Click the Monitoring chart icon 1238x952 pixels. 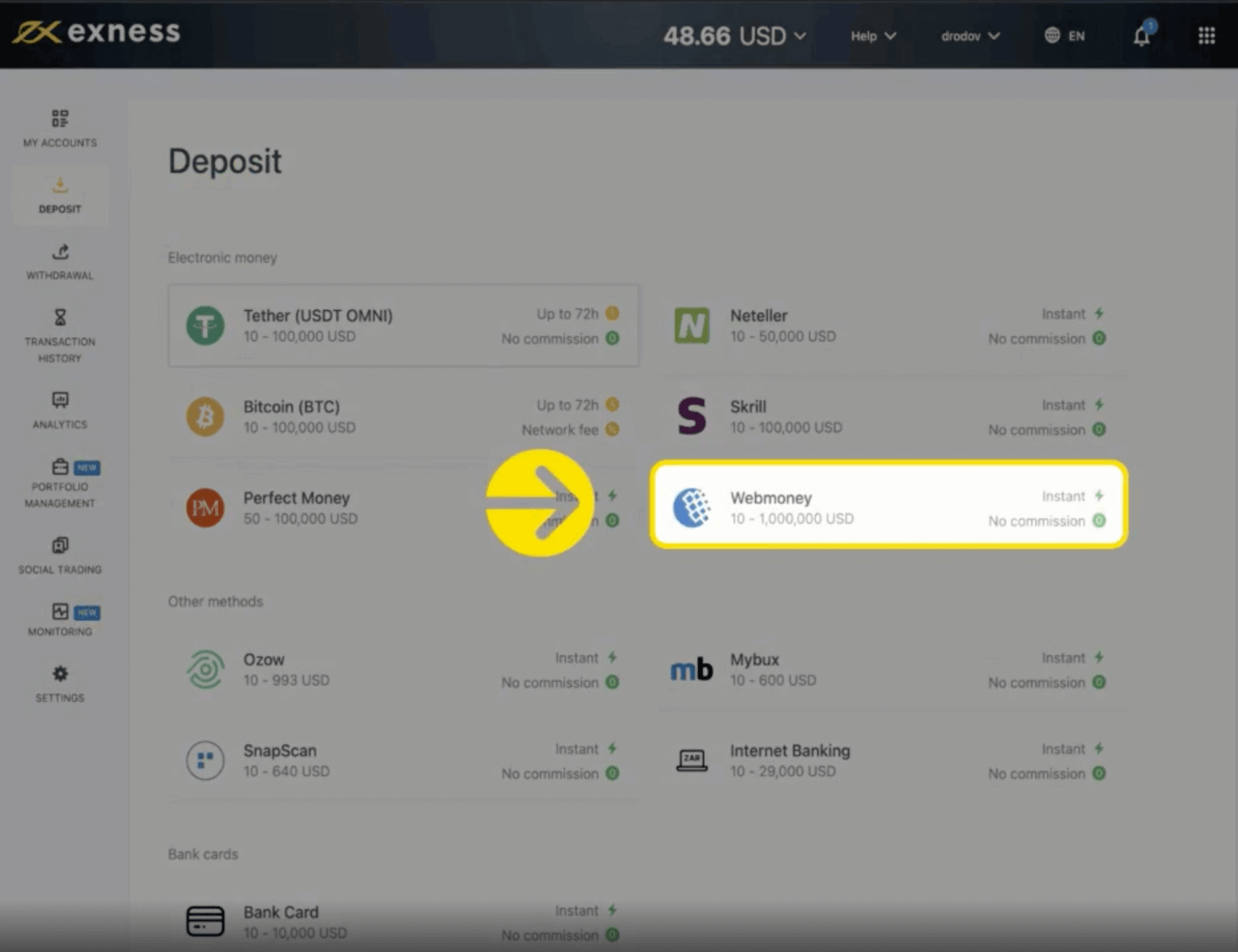[60, 611]
